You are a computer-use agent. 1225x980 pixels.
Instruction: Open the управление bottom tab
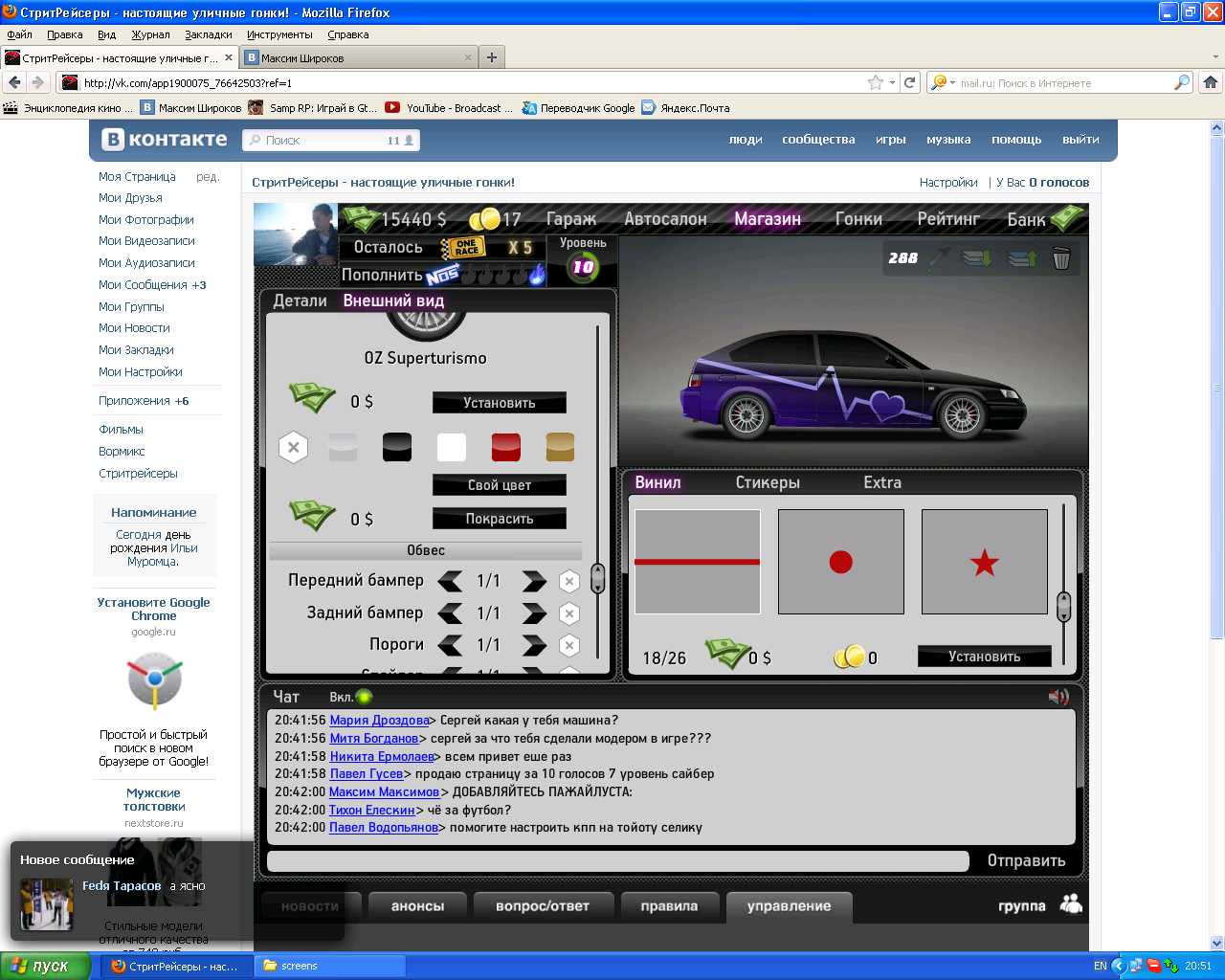coord(789,906)
